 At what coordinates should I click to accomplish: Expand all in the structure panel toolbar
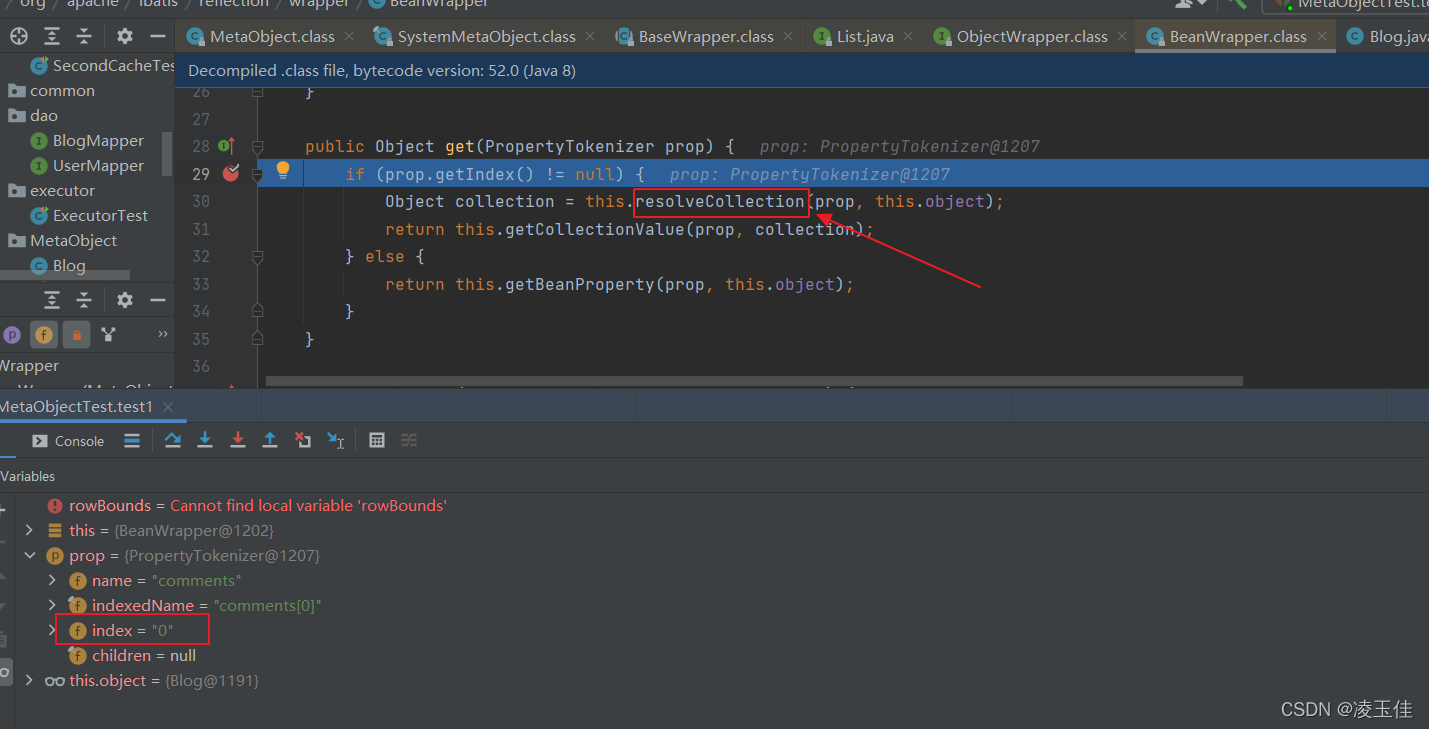pos(52,300)
